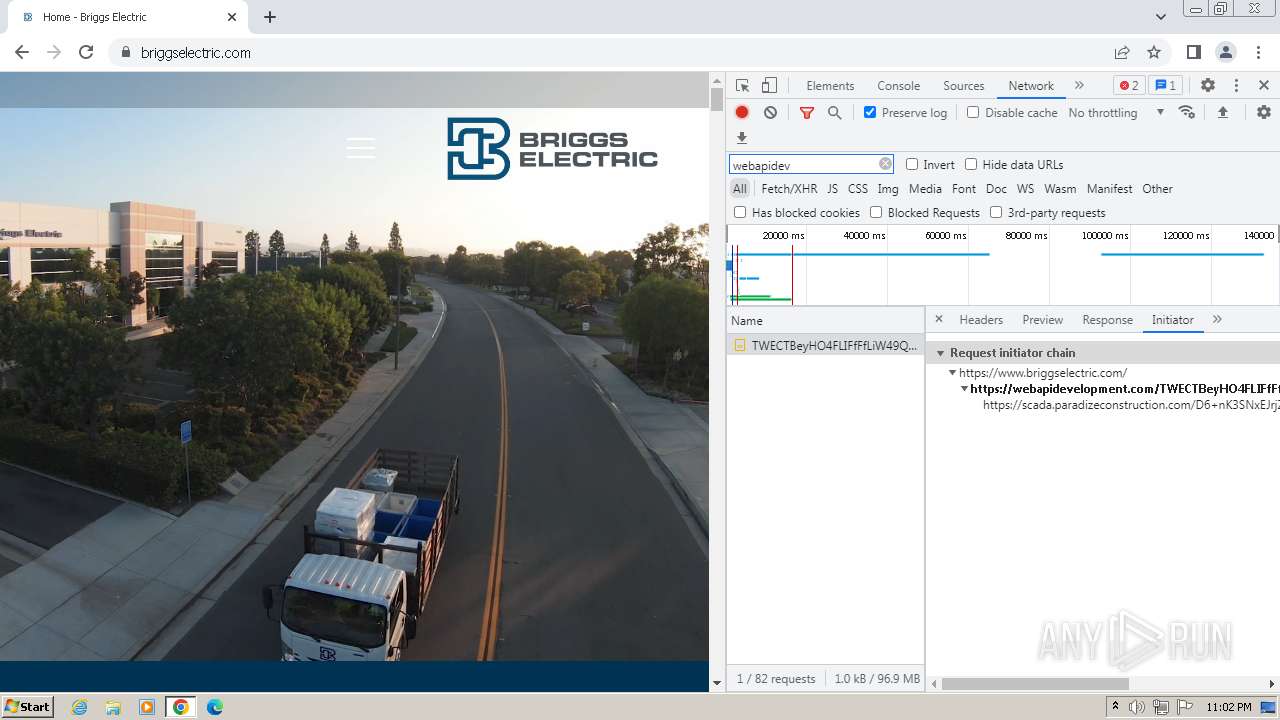Click the inspect element selector icon

(742, 86)
